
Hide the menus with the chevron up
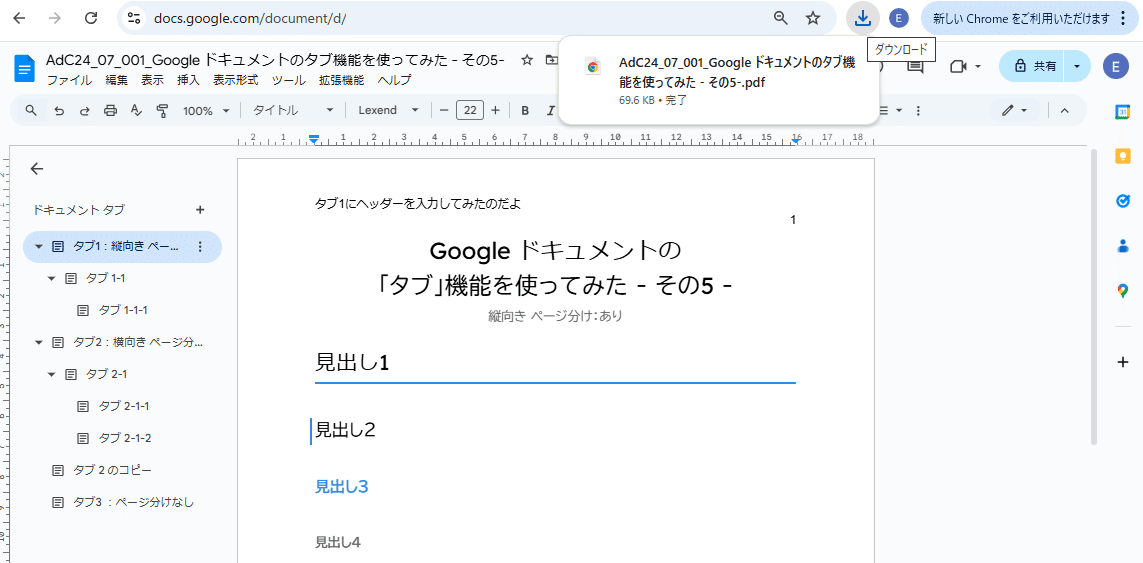1064,111
